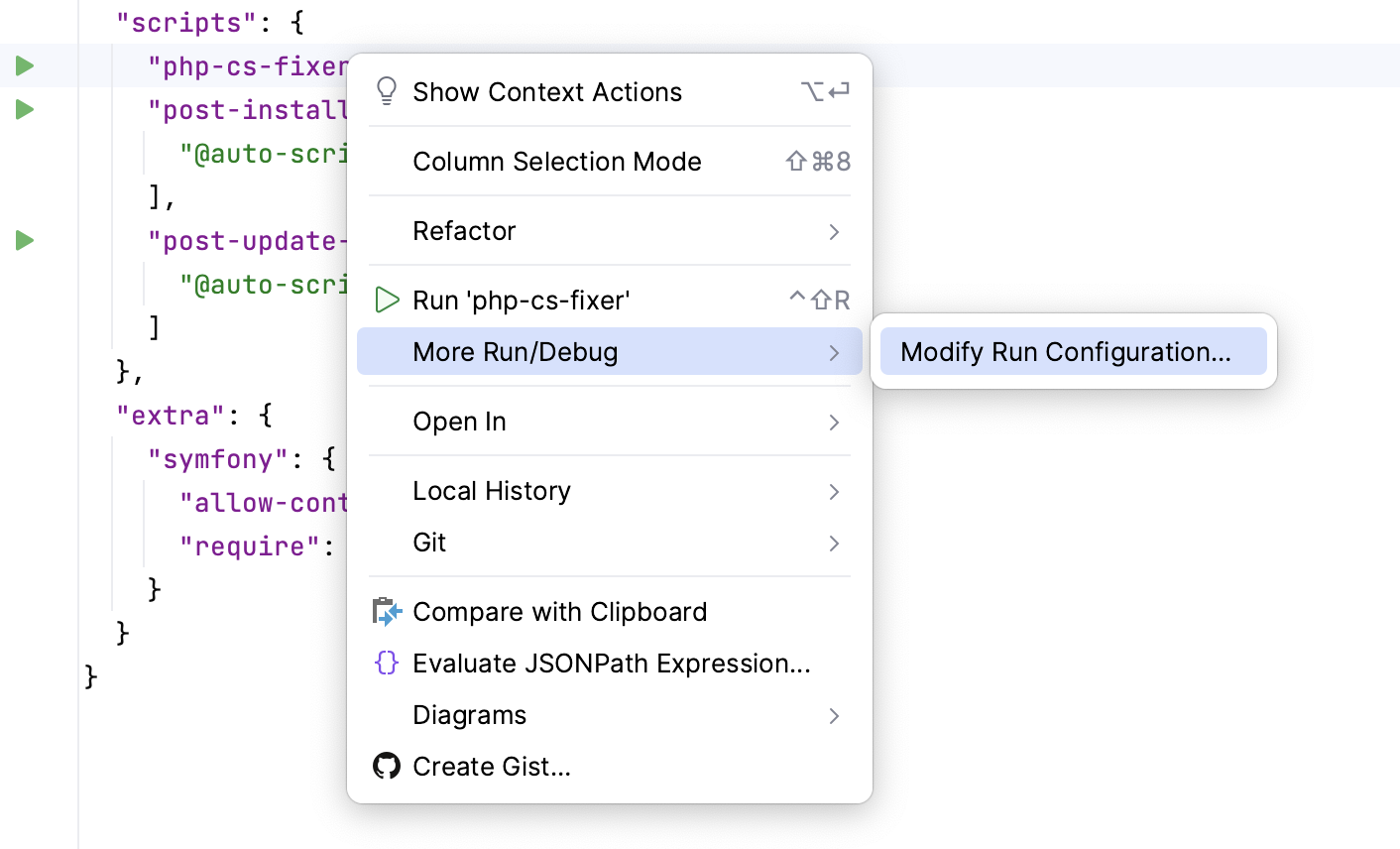The image size is (1400, 849).
Task: Select More Run/Debug menu item
Action: pos(610,351)
